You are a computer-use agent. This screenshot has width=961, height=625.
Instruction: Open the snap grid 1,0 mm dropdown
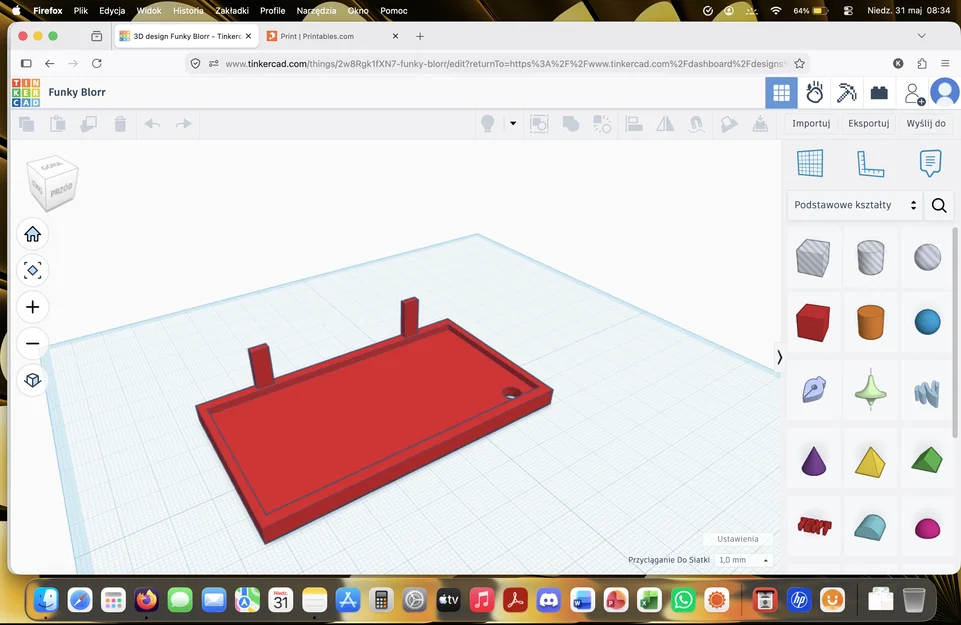743,560
